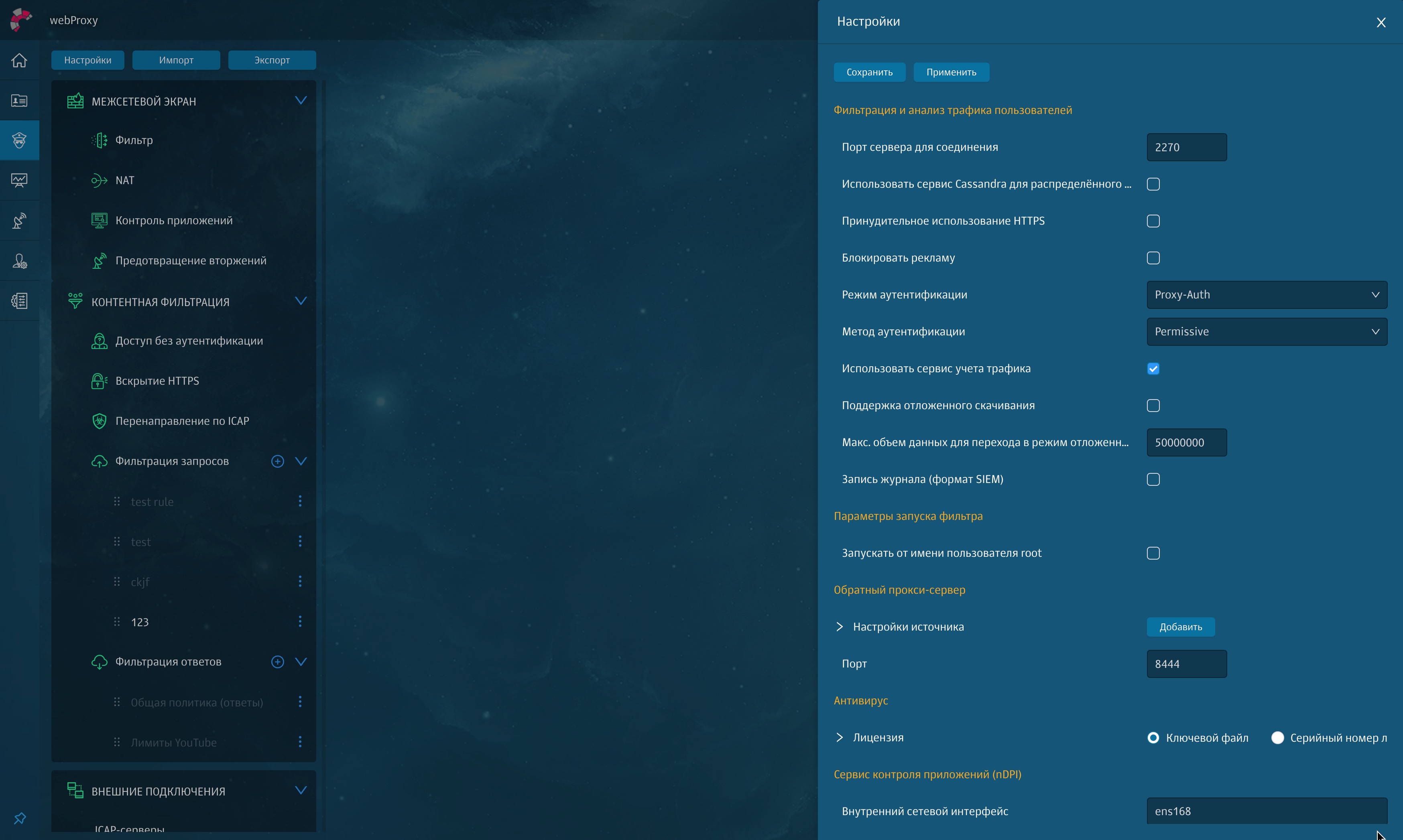Open the NAT menu item
This screenshot has height=840, width=1403.
click(124, 180)
